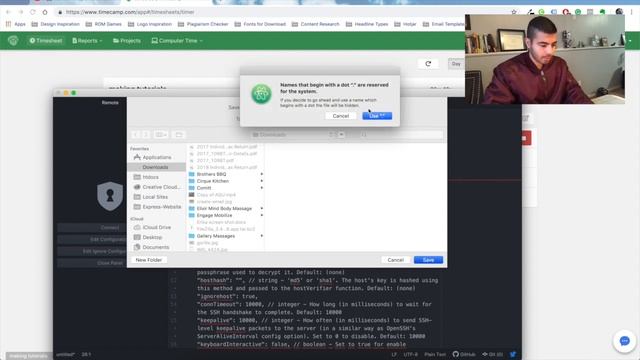Click the TimeCamp logo icon
Screen dimensions: 640x360
pos(13,40)
